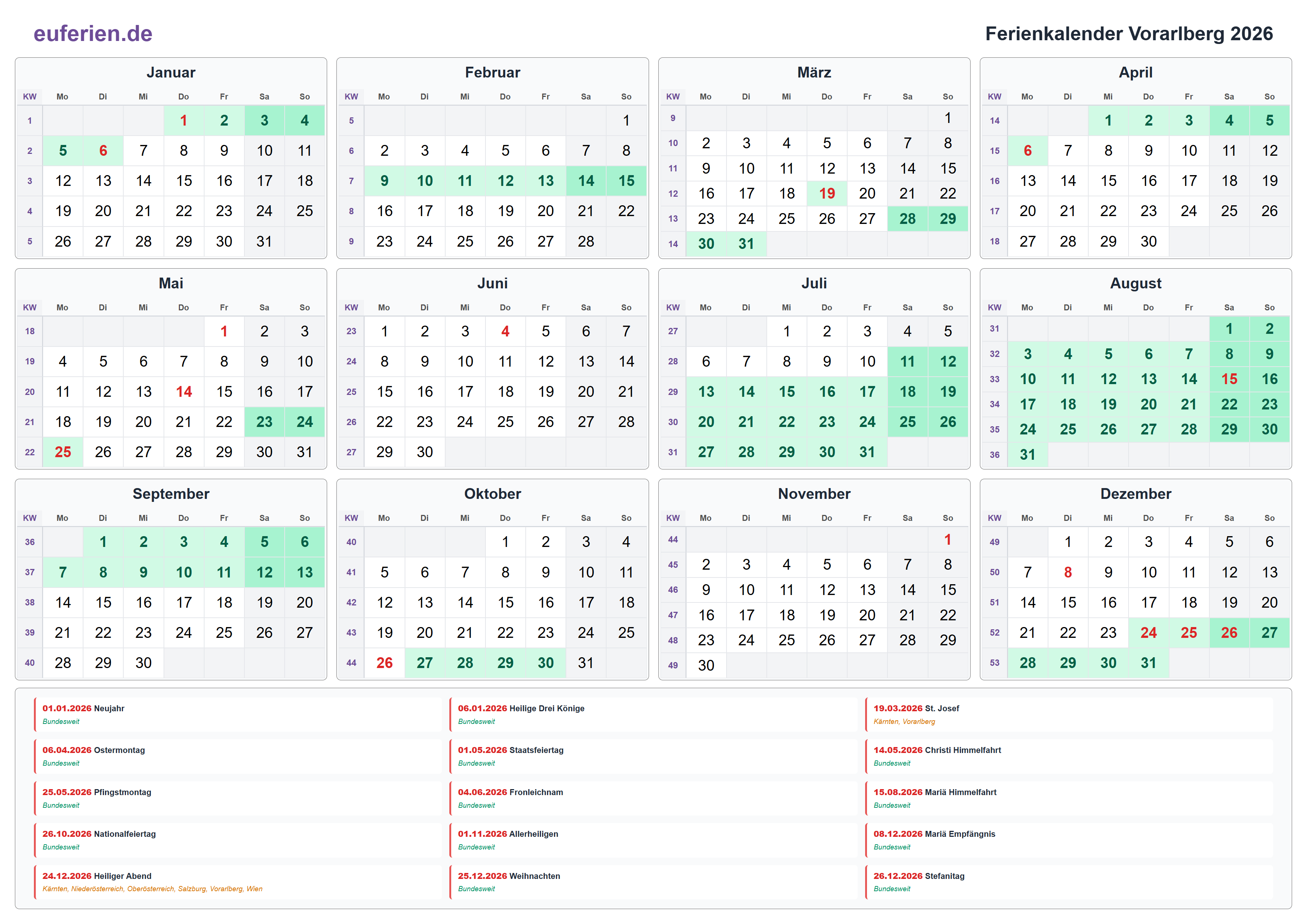Click August 31 green cell

1028,454
